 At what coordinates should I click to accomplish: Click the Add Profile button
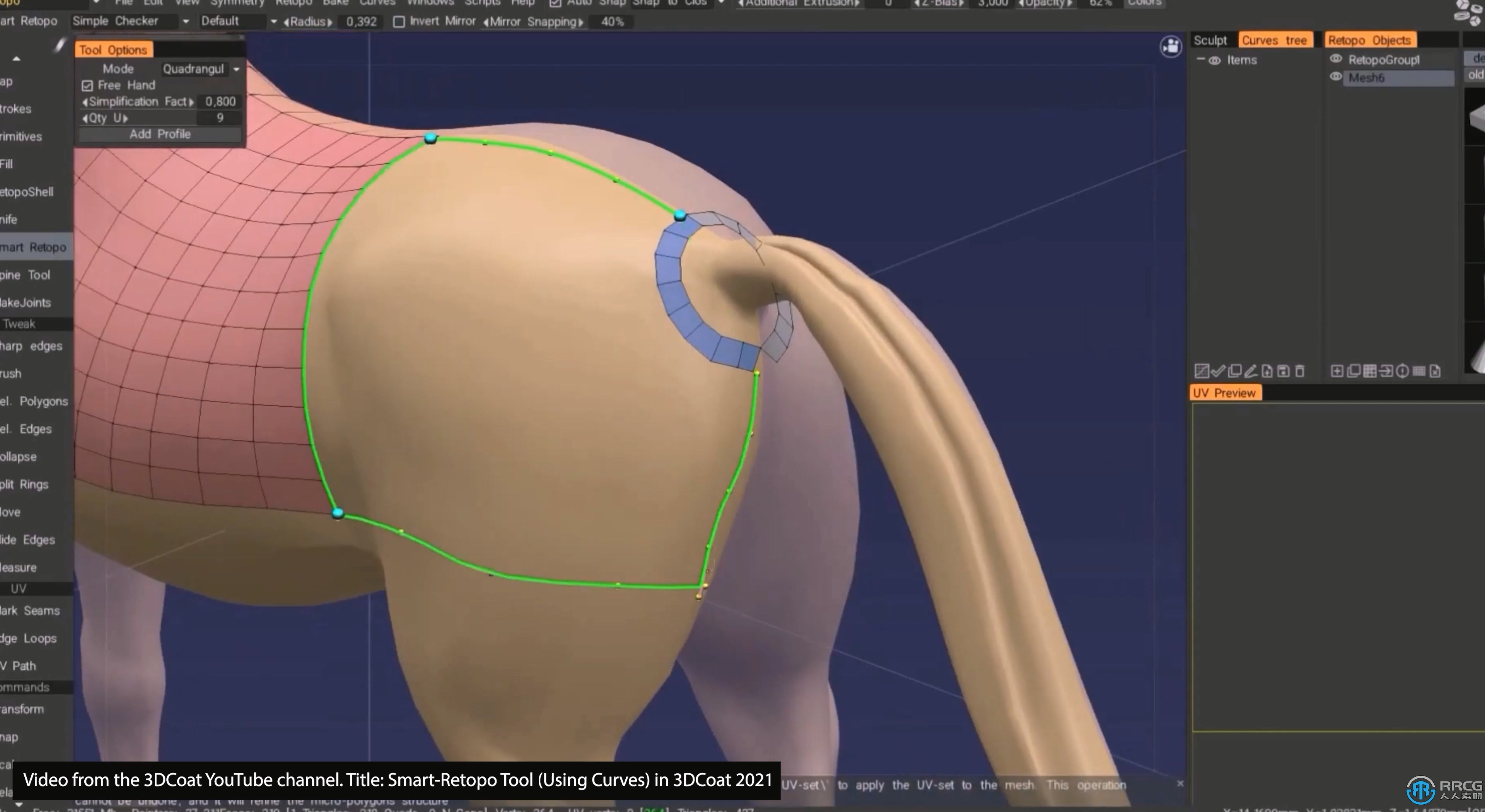pyautogui.click(x=160, y=134)
